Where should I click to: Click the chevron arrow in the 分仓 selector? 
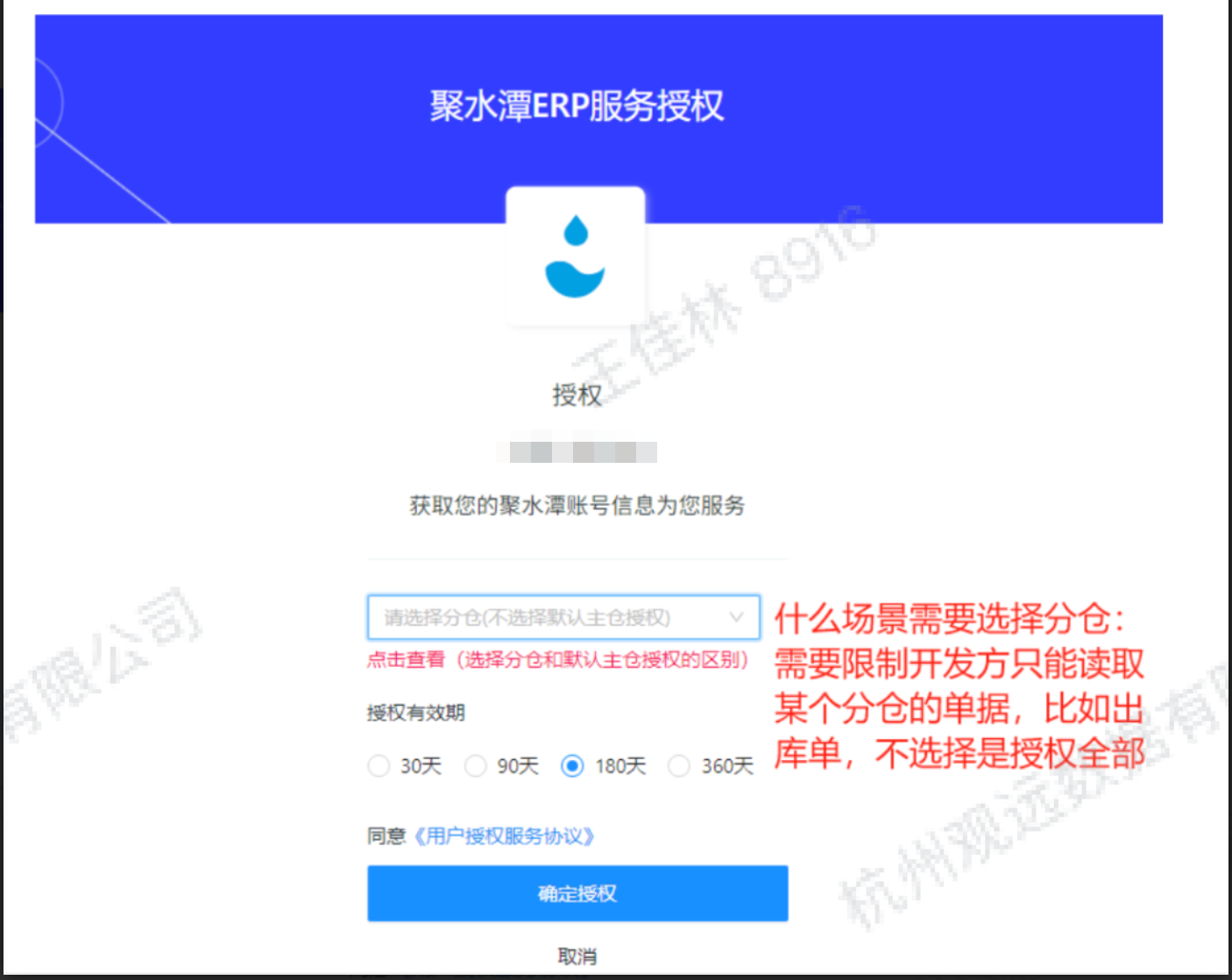736,618
